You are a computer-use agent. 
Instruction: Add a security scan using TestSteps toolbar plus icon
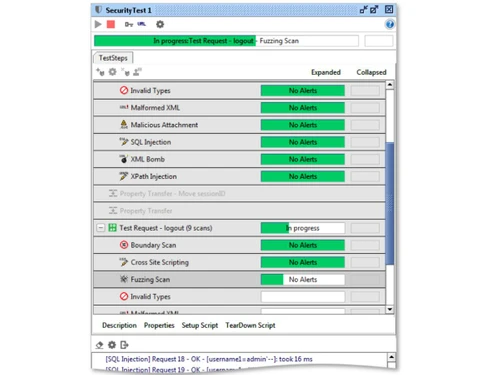coord(100,72)
